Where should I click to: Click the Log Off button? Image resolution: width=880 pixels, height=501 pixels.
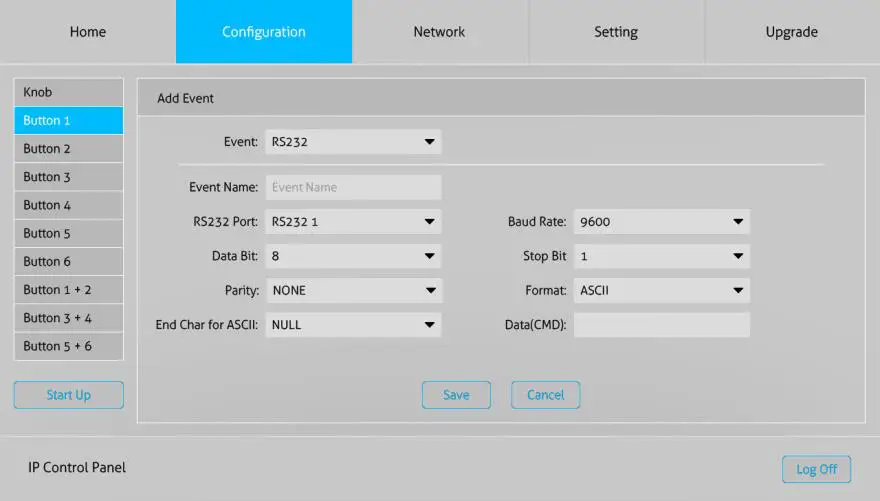pos(817,469)
